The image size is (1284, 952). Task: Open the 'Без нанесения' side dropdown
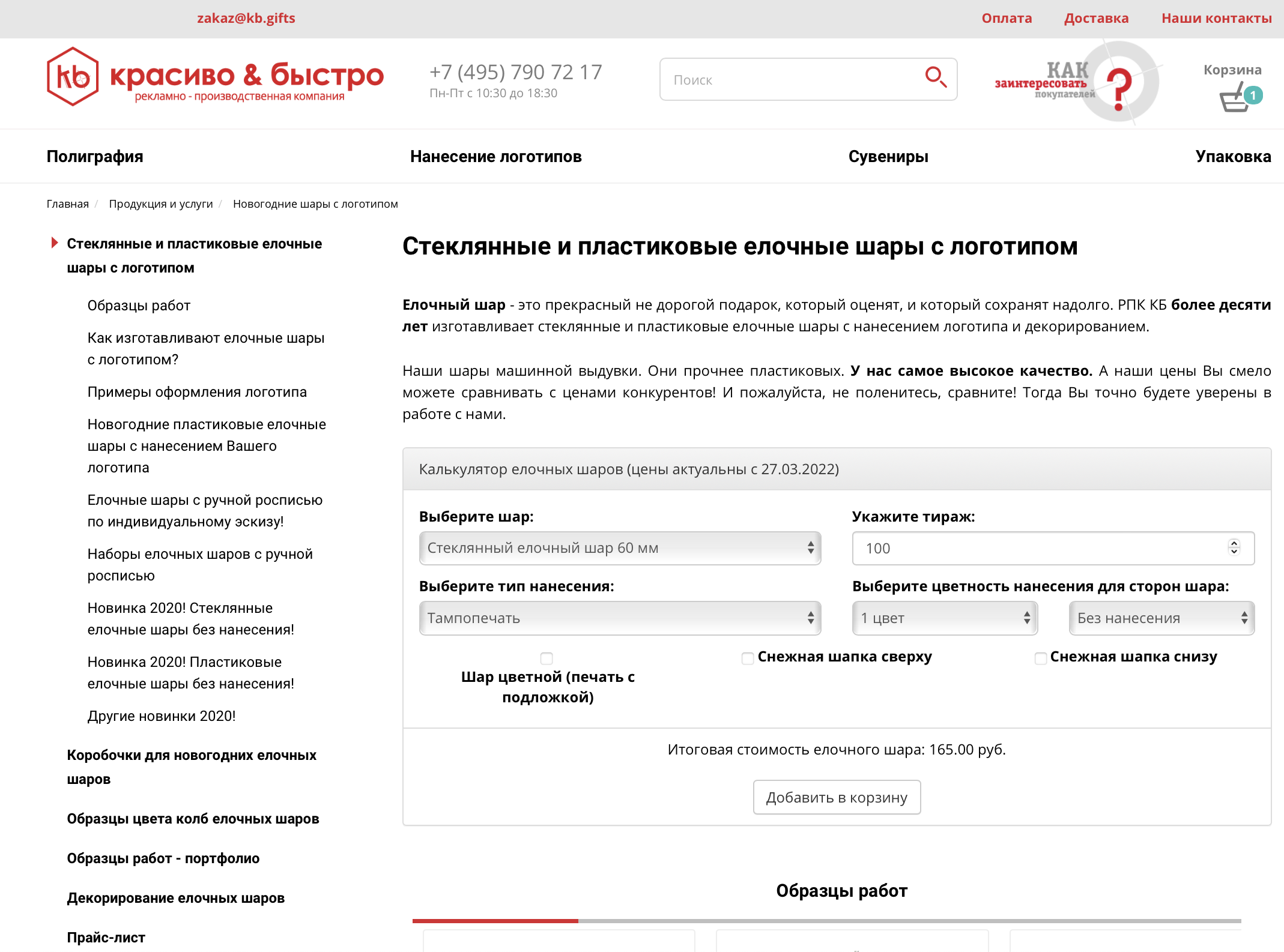1161,618
